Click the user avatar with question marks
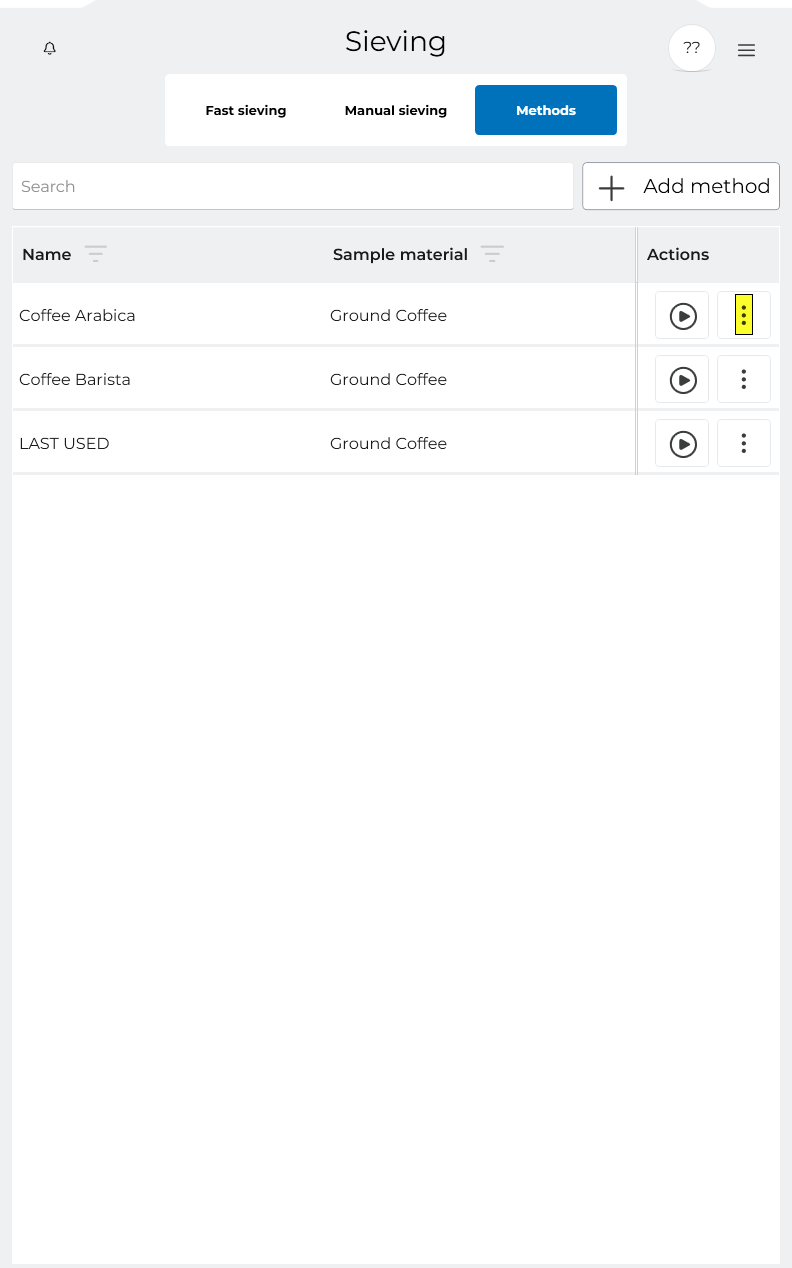Screen dimensions: 792x1268 (x=692, y=48)
